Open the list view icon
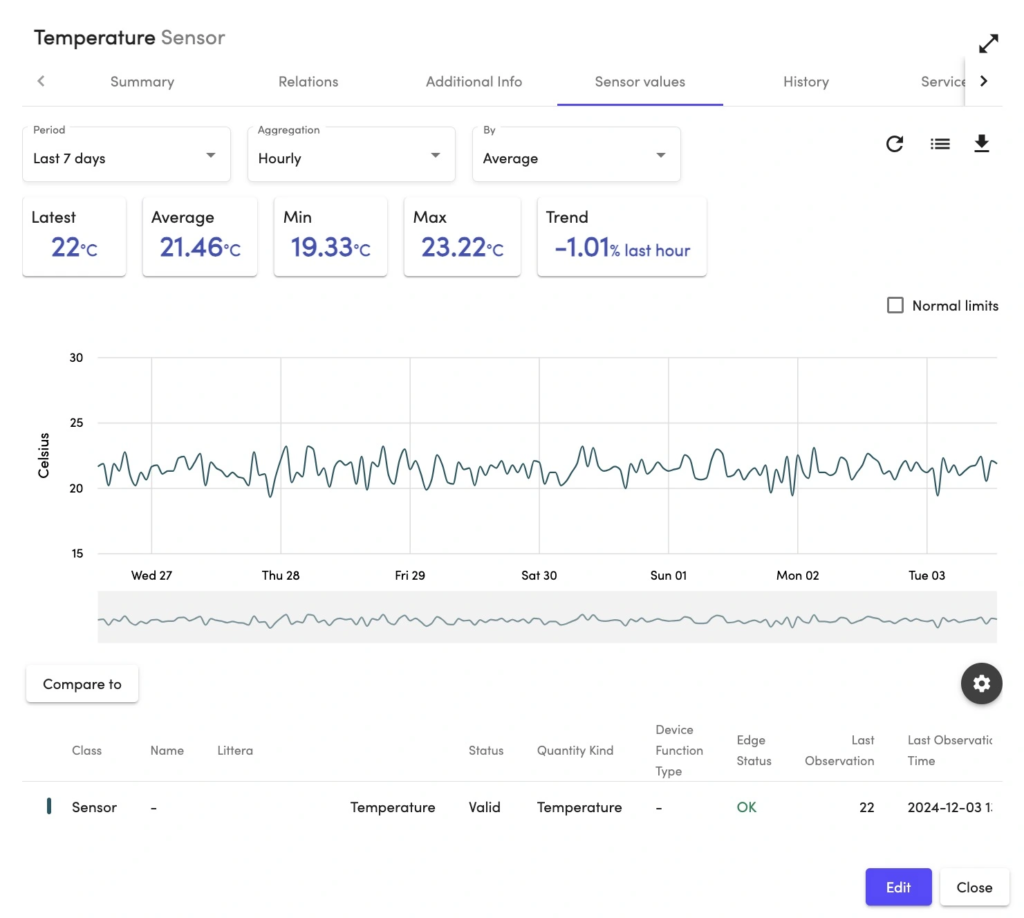 pyautogui.click(x=939, y=144)
